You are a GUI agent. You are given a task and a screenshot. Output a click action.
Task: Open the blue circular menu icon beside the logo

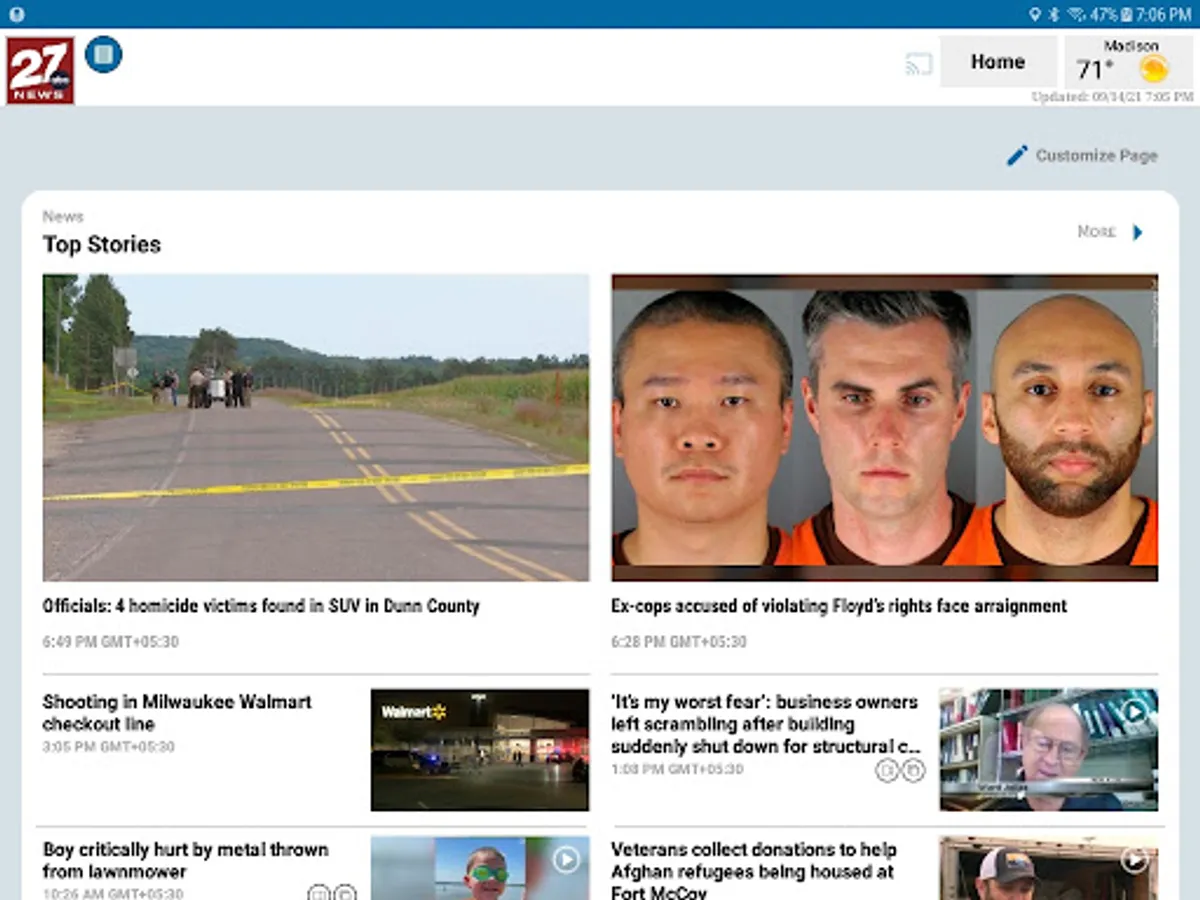click(104, 54)
